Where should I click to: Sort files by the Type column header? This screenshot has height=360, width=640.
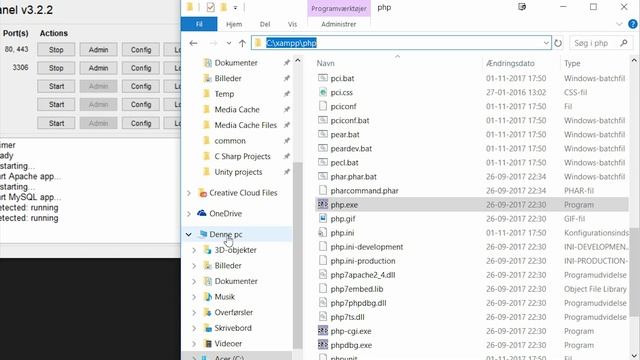(x=572, y=63)
